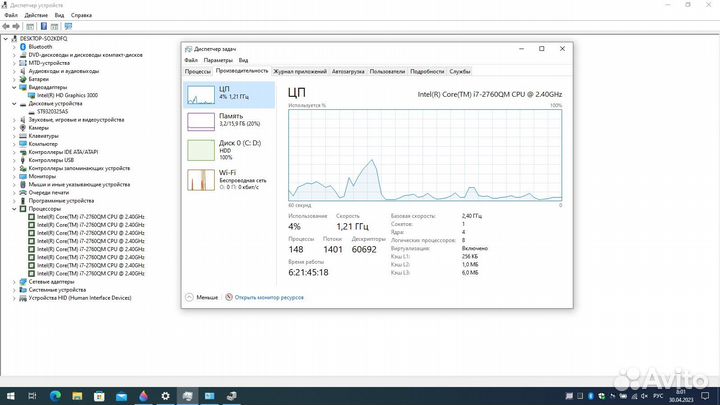
Task: Open notification center icon on taskbar
Action: coord(705,396)
